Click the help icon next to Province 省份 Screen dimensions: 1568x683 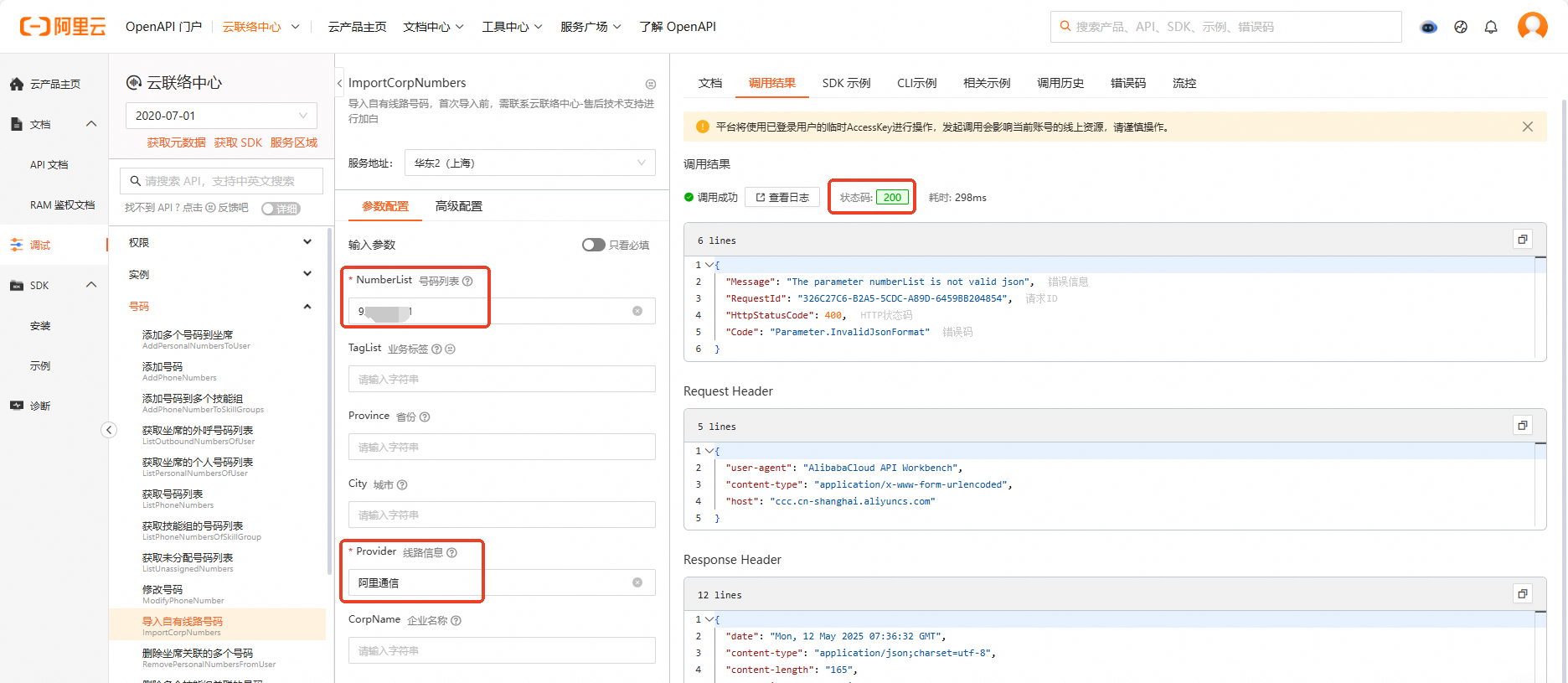pyautogui.click(x=425, y=417)
